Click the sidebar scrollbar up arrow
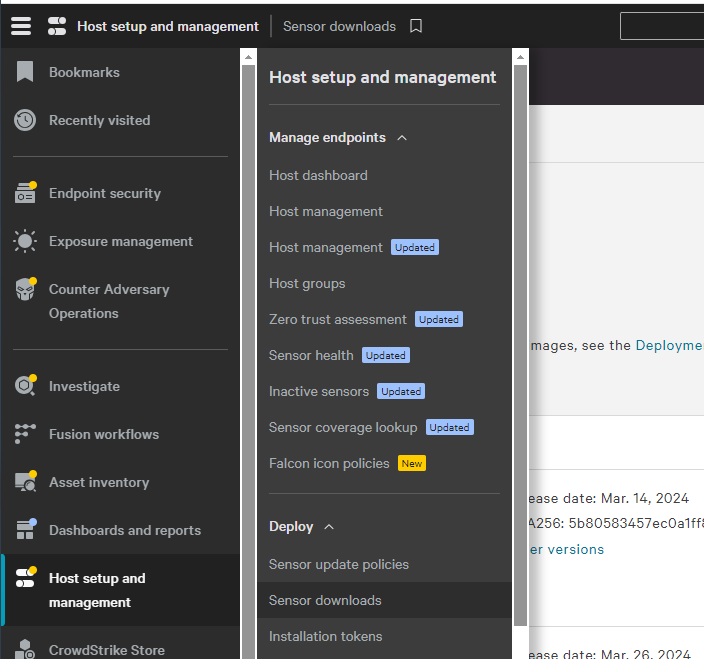The height and width of the screenshot is (659, 704). 248,57
